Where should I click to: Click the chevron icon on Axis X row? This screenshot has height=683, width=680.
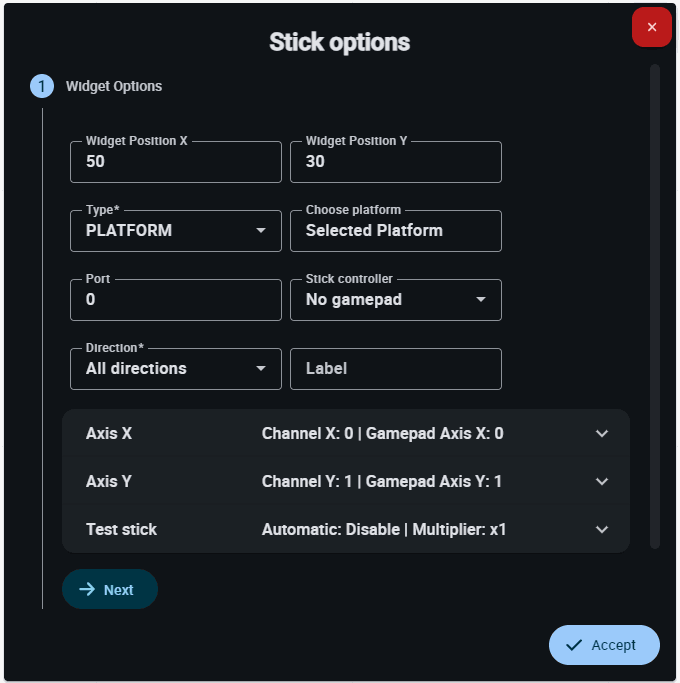(602, 434)
